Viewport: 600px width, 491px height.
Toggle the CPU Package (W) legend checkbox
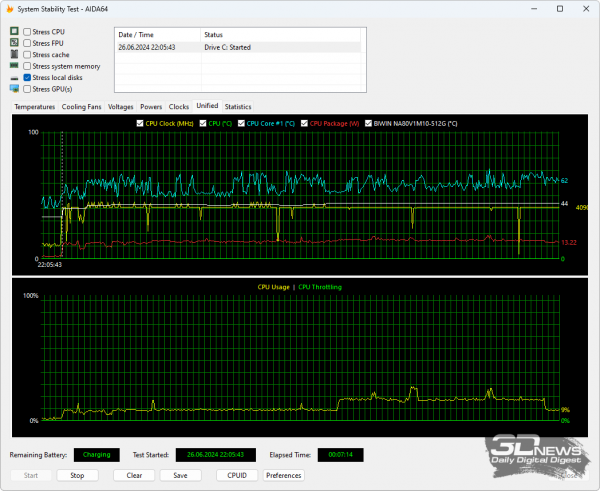click(304, 123)
